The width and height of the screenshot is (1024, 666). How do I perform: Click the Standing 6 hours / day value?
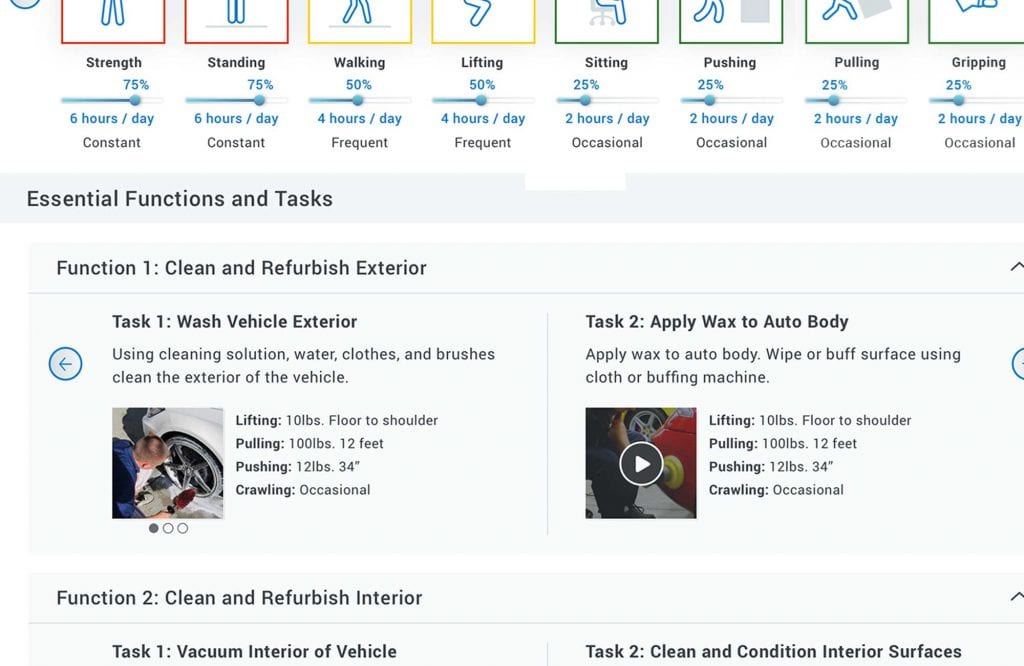click(x=236, y=119)
